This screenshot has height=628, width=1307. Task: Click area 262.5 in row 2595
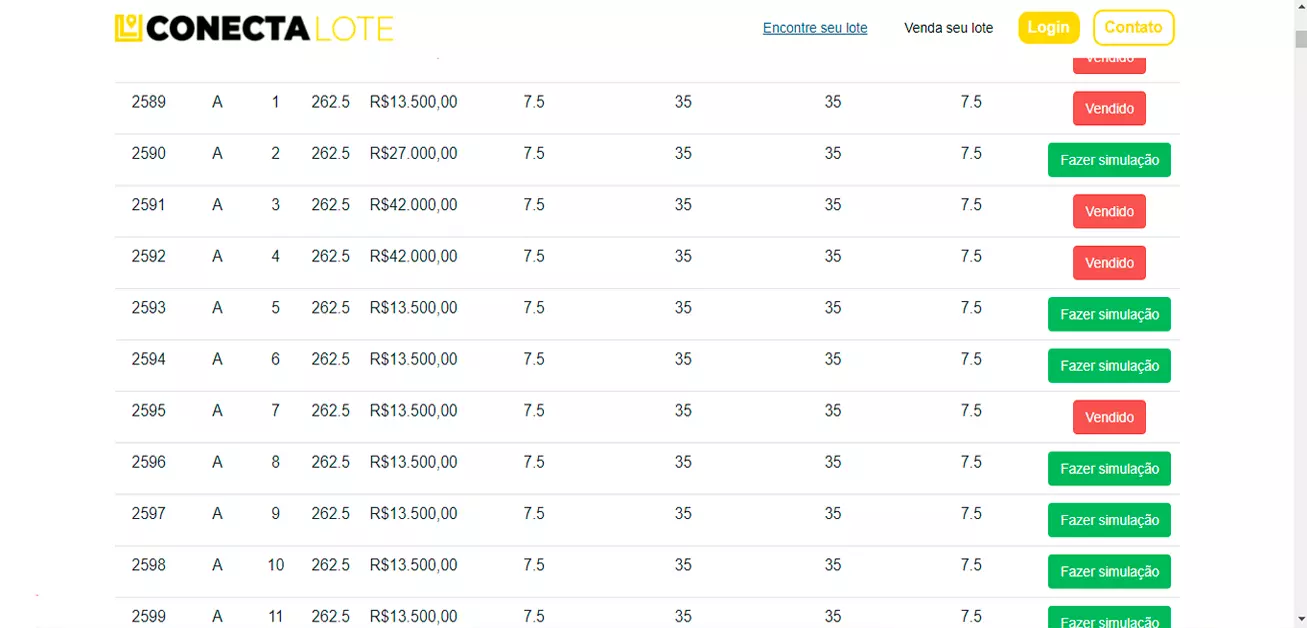(x=330, y=411)
